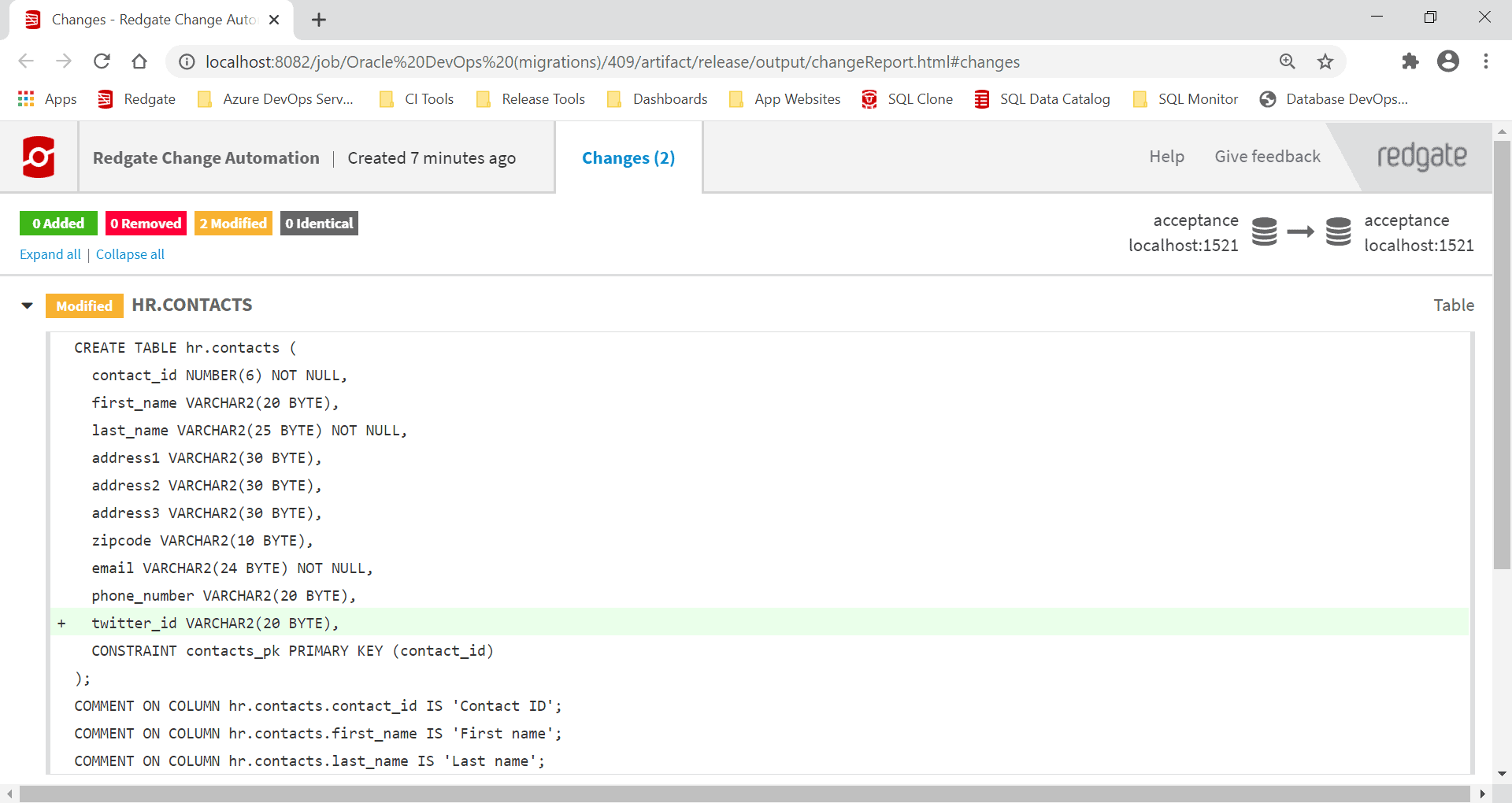
Task: Open the Chrome three-dot menu
Action: pyautogui.click(x=1486, y=61)
